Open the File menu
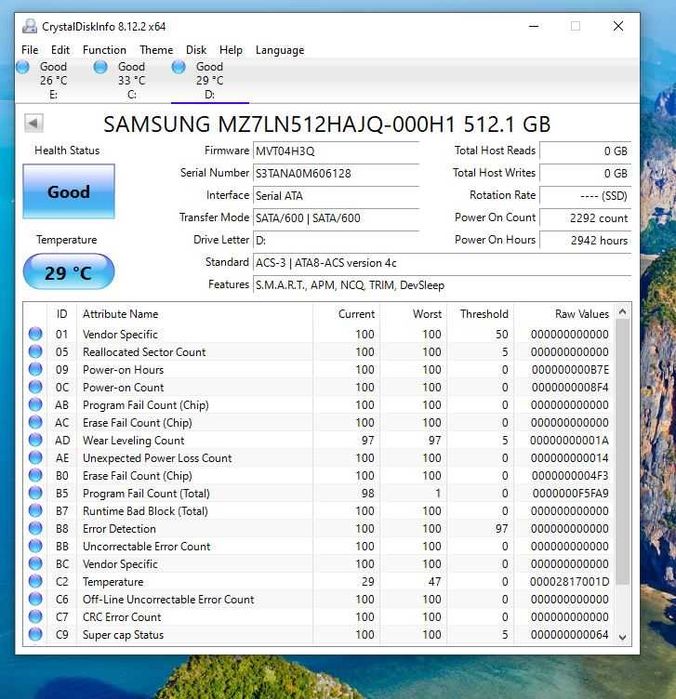The width and height of the screenshot is (676, 699). (x=30, y=50)
